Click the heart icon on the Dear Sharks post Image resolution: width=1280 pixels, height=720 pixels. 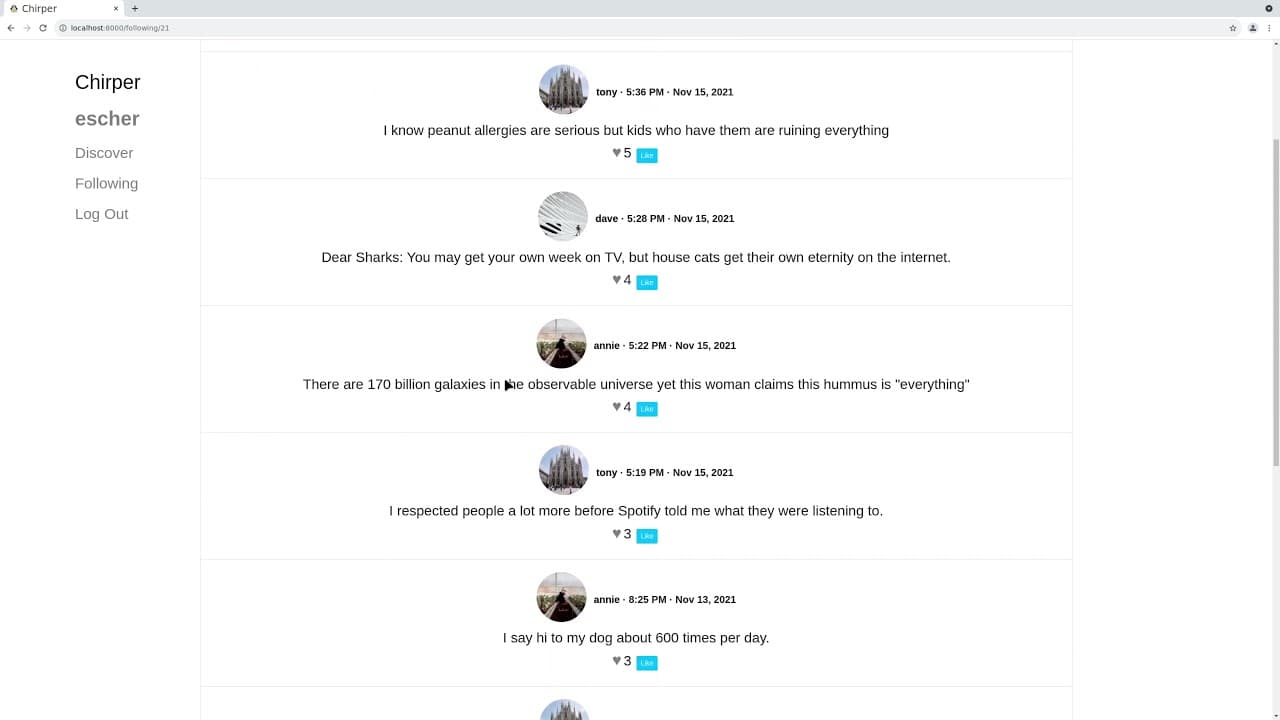617,280
